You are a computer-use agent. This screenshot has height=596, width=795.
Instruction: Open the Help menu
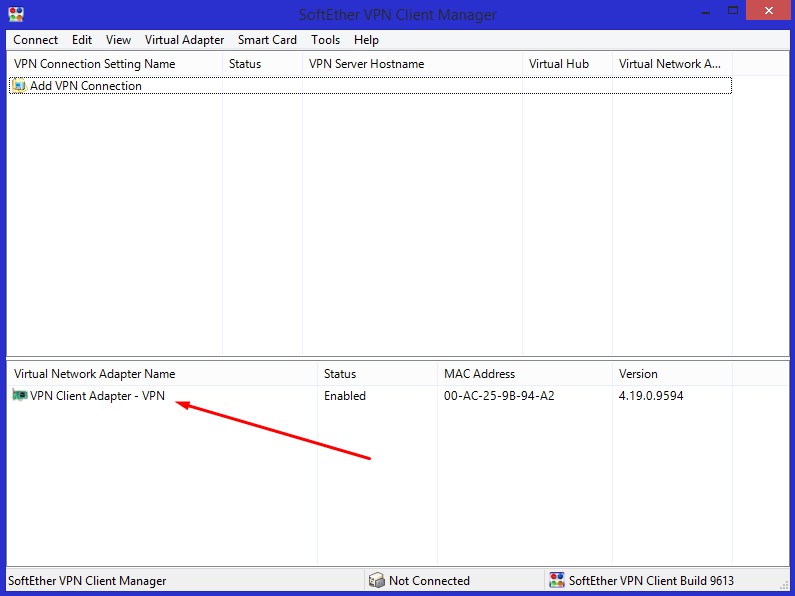[366, 40]
